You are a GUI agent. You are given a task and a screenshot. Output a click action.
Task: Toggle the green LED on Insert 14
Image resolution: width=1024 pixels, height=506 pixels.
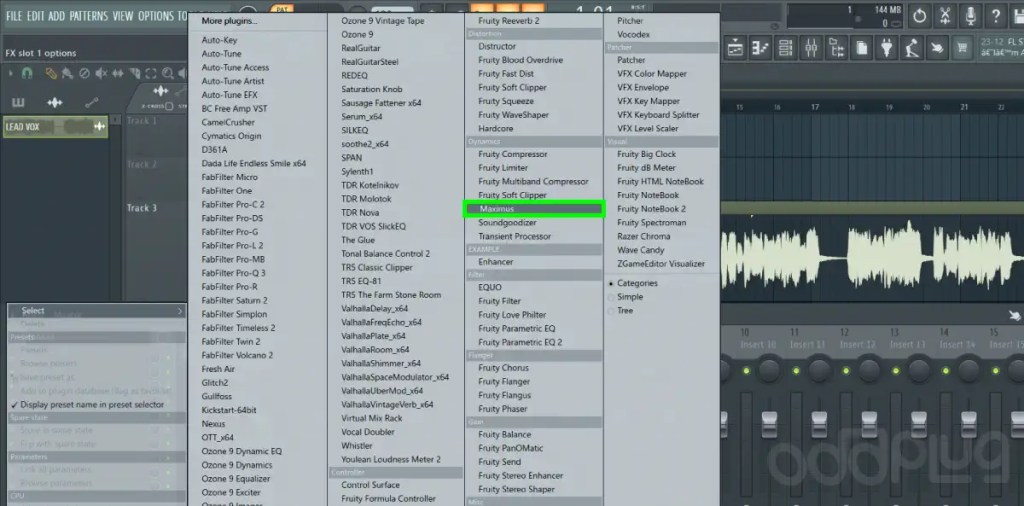pyautogui.click(x=946, y=371)
